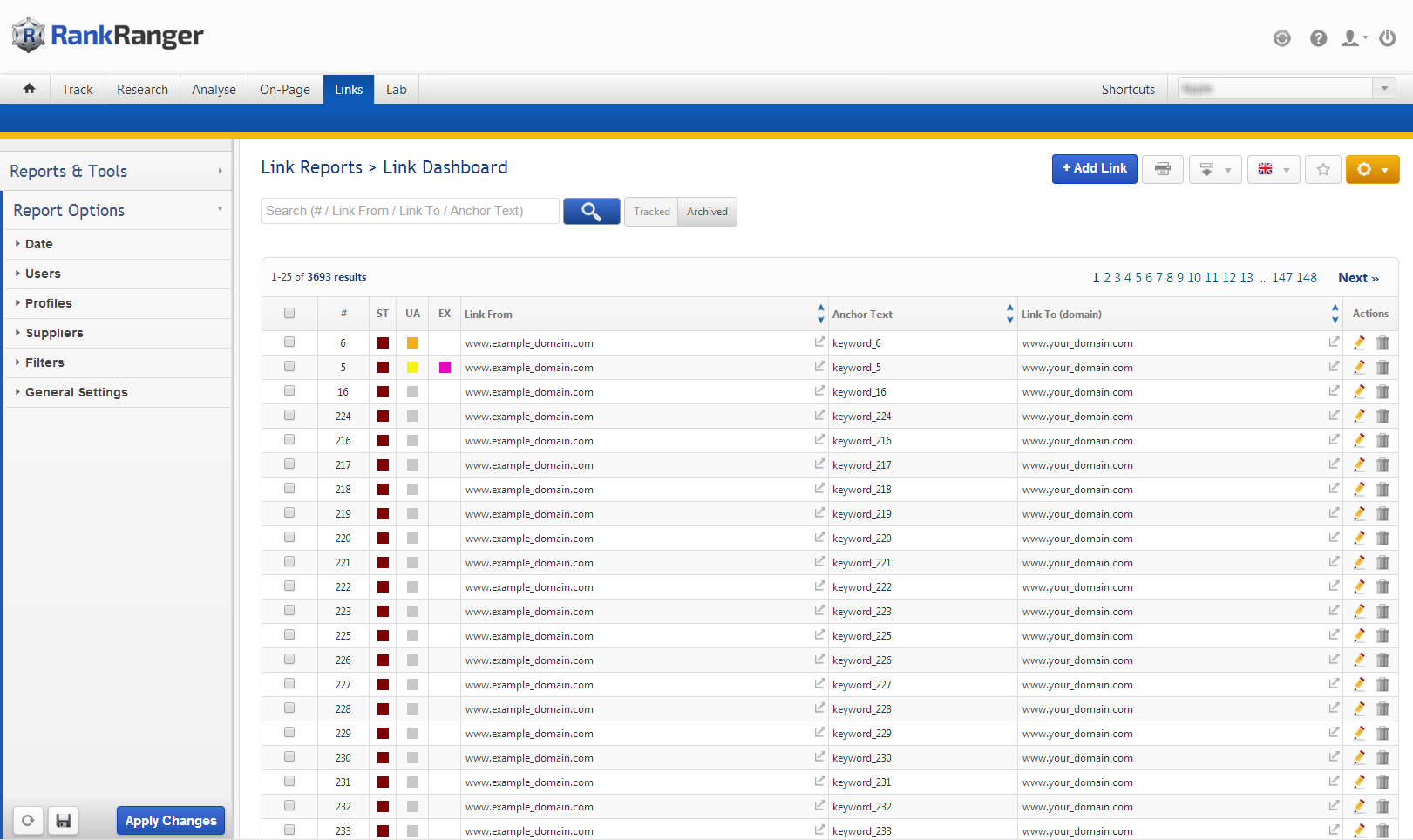Click the save floppy disk icon
The width and height of the screenshot is (1413, 840).
point(63,821)
